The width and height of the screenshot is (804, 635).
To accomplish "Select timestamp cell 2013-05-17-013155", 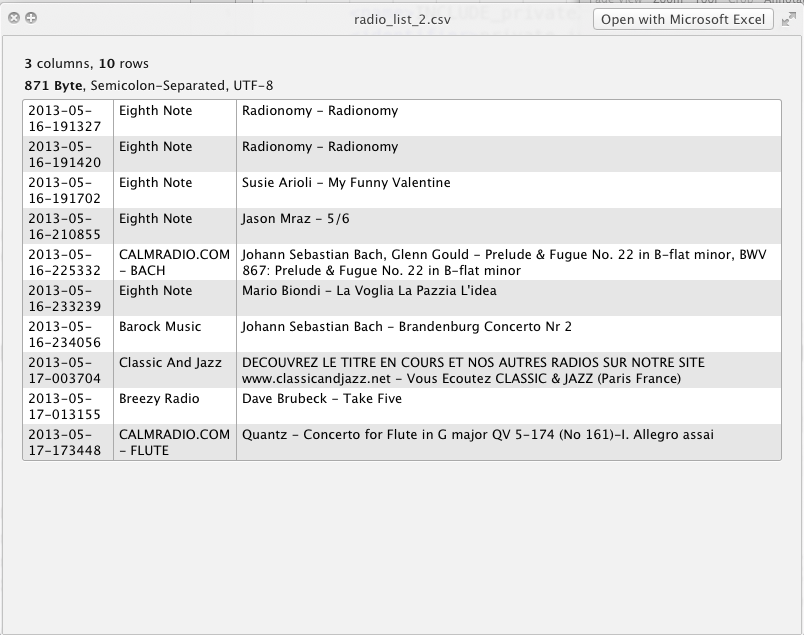I will tap(68, 406).
